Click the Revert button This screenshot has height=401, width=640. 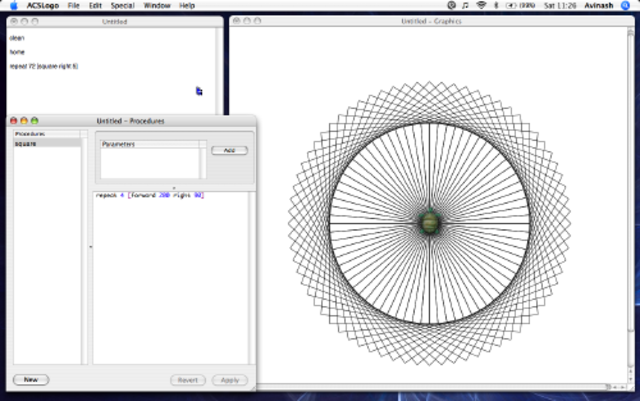click(188, 380)
